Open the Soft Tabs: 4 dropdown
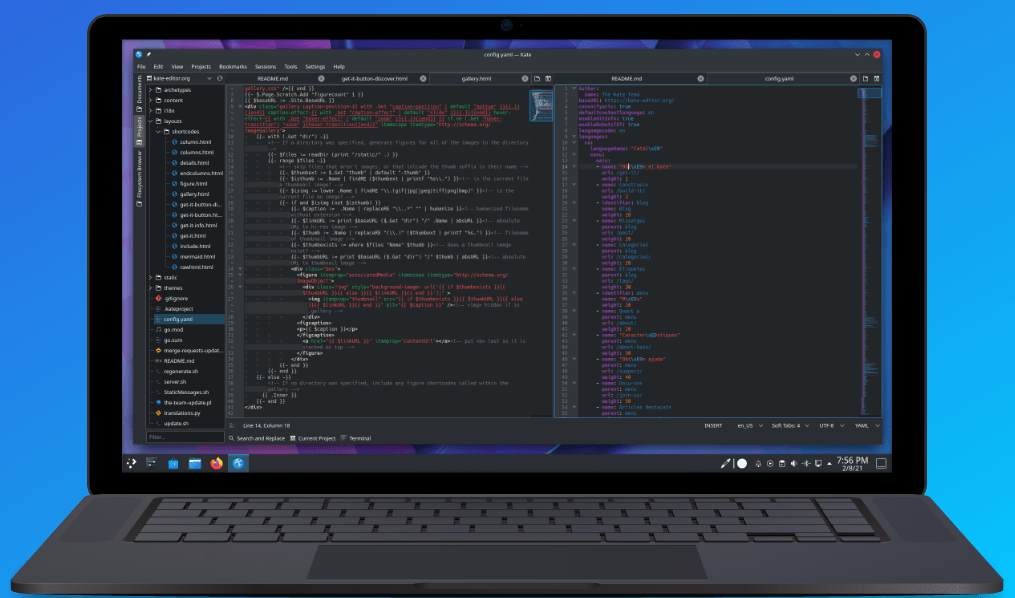The height and width of the screenshot is (598, 1015). click(790, 426)
